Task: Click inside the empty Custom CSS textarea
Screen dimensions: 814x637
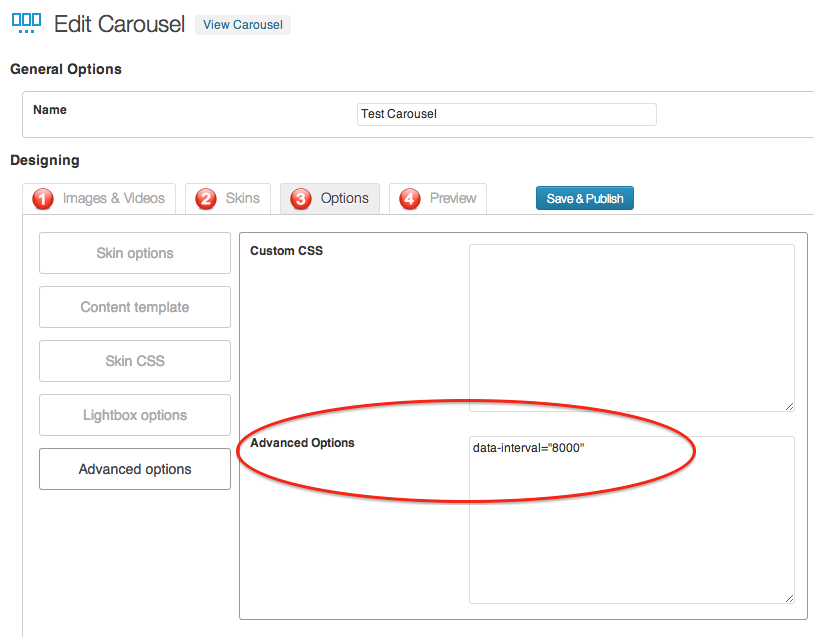Action: (631, 327)
